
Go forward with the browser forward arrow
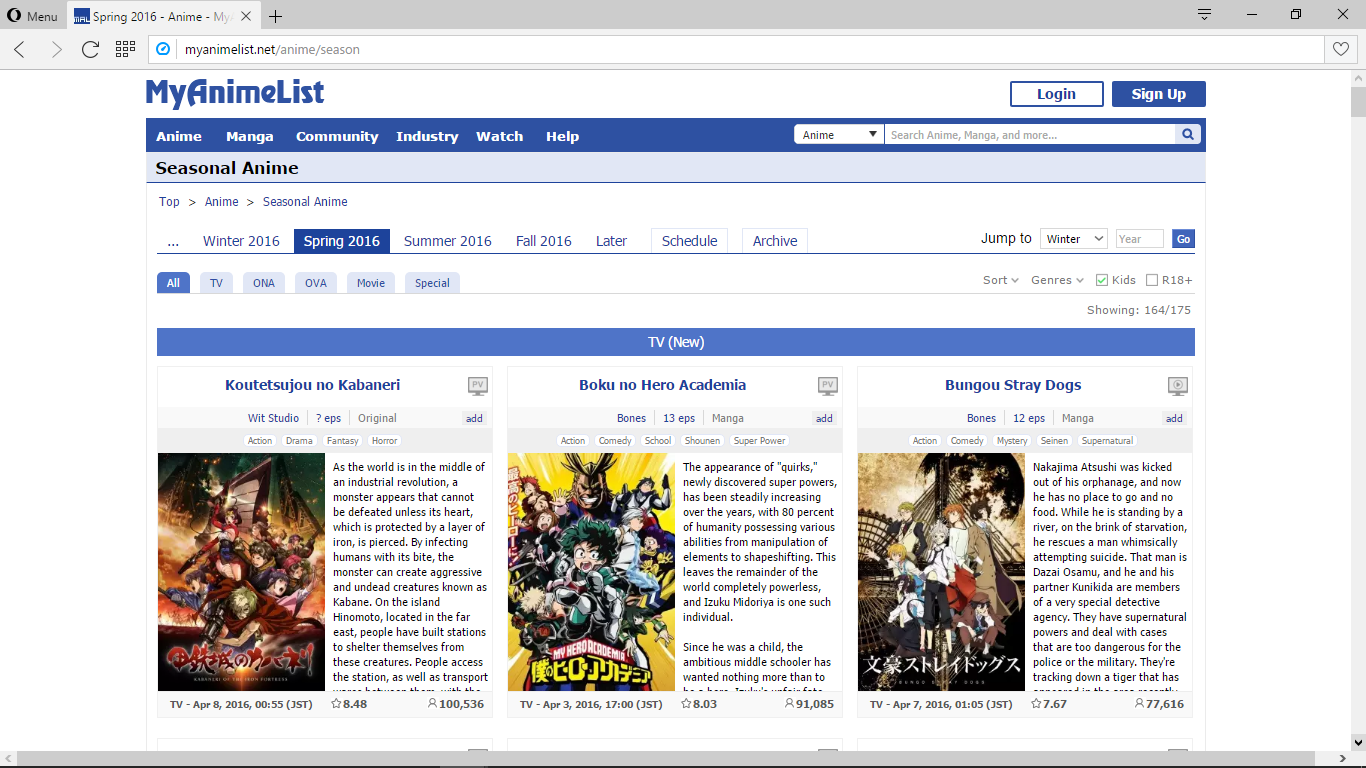click(x=55, y=49)
